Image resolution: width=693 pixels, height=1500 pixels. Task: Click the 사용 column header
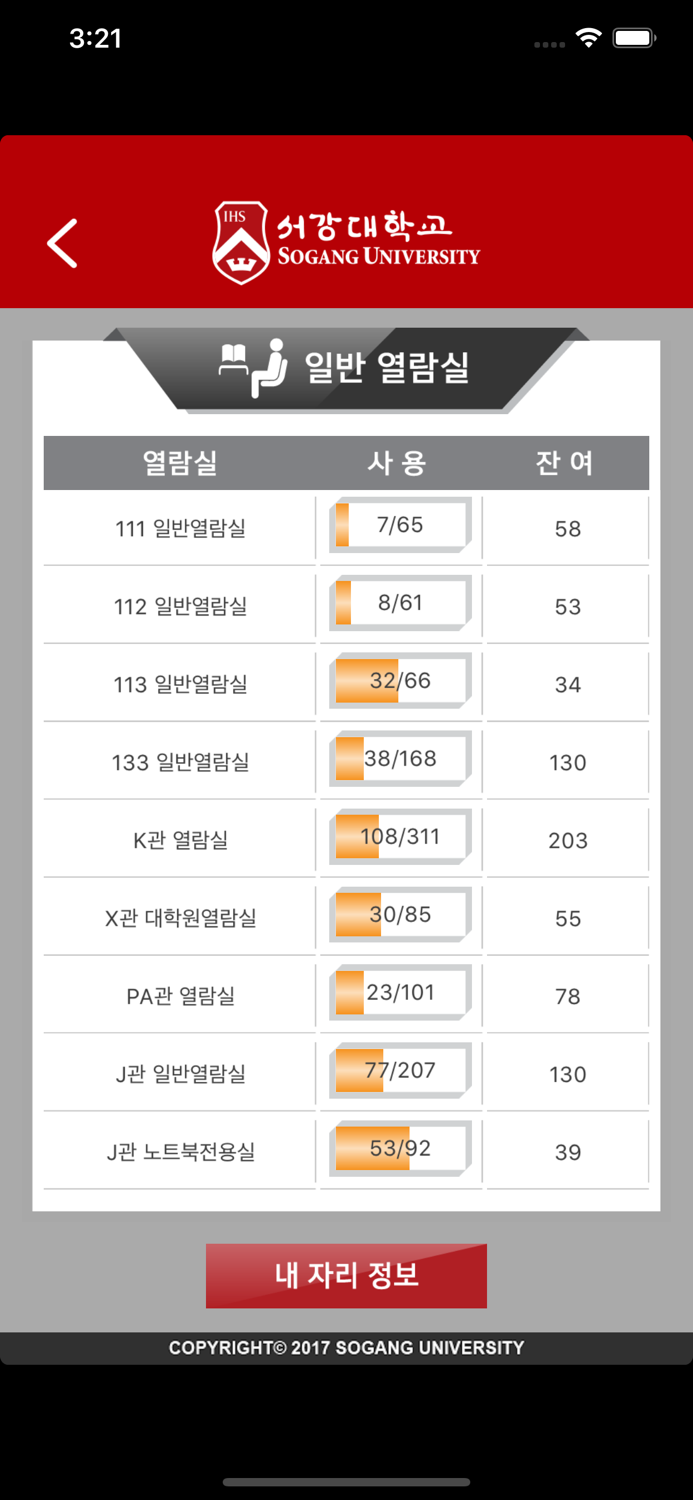[398, 463]
